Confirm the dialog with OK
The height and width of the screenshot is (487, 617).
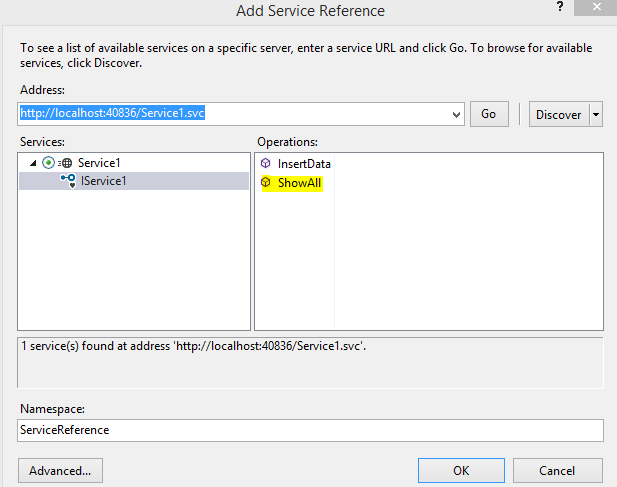point(461,470)
